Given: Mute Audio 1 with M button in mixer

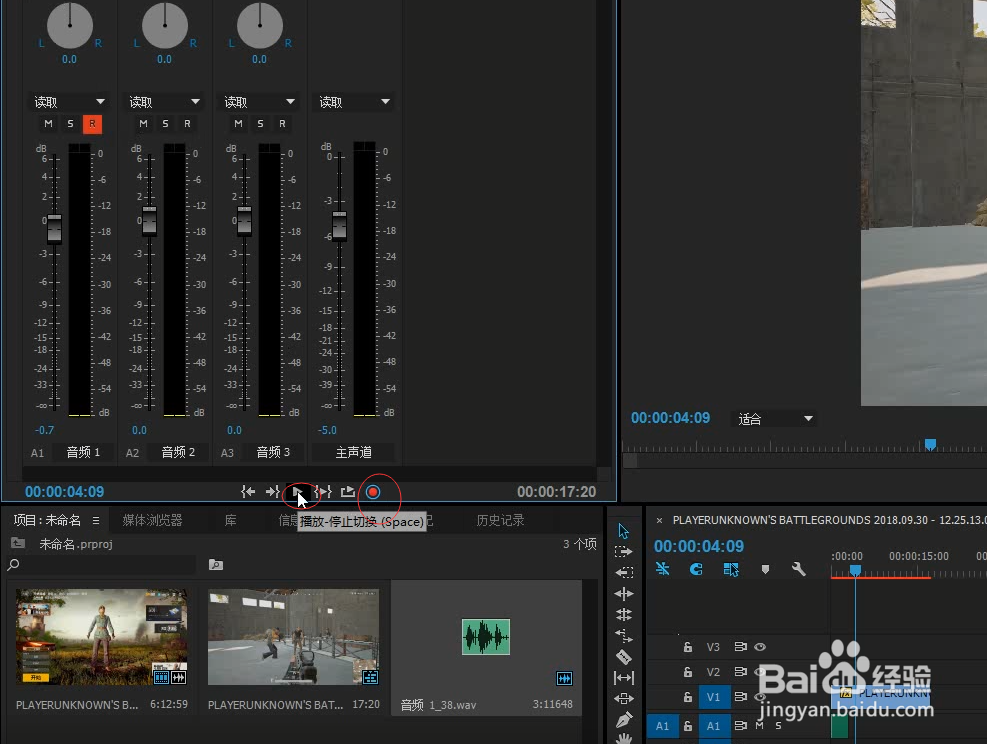Looking at the screenshot, I should point(48,124).
